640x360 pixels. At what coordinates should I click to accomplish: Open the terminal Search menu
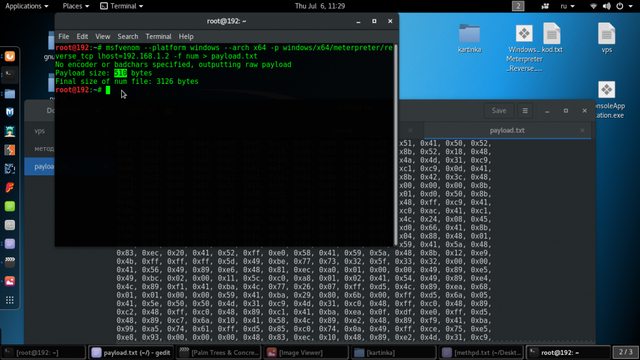point(128,36)
